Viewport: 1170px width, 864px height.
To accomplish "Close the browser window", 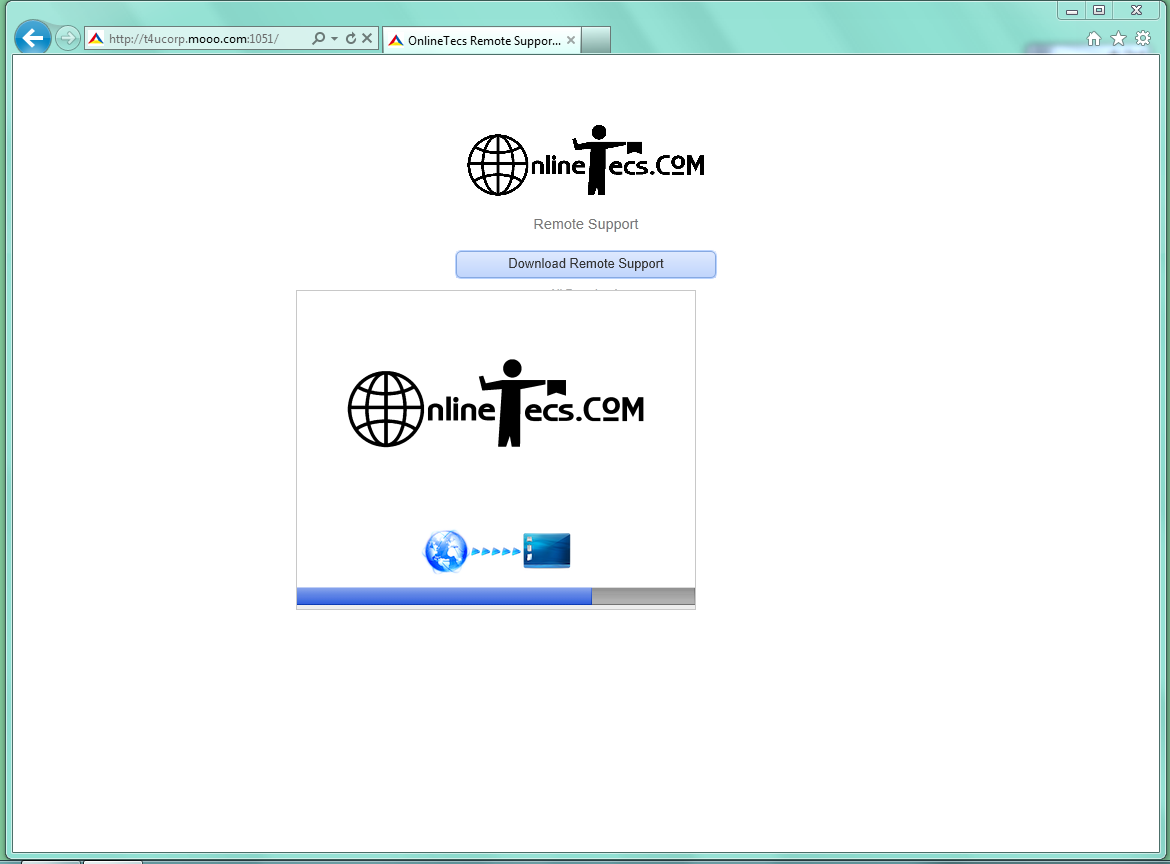I will [x=1136, y=10].
